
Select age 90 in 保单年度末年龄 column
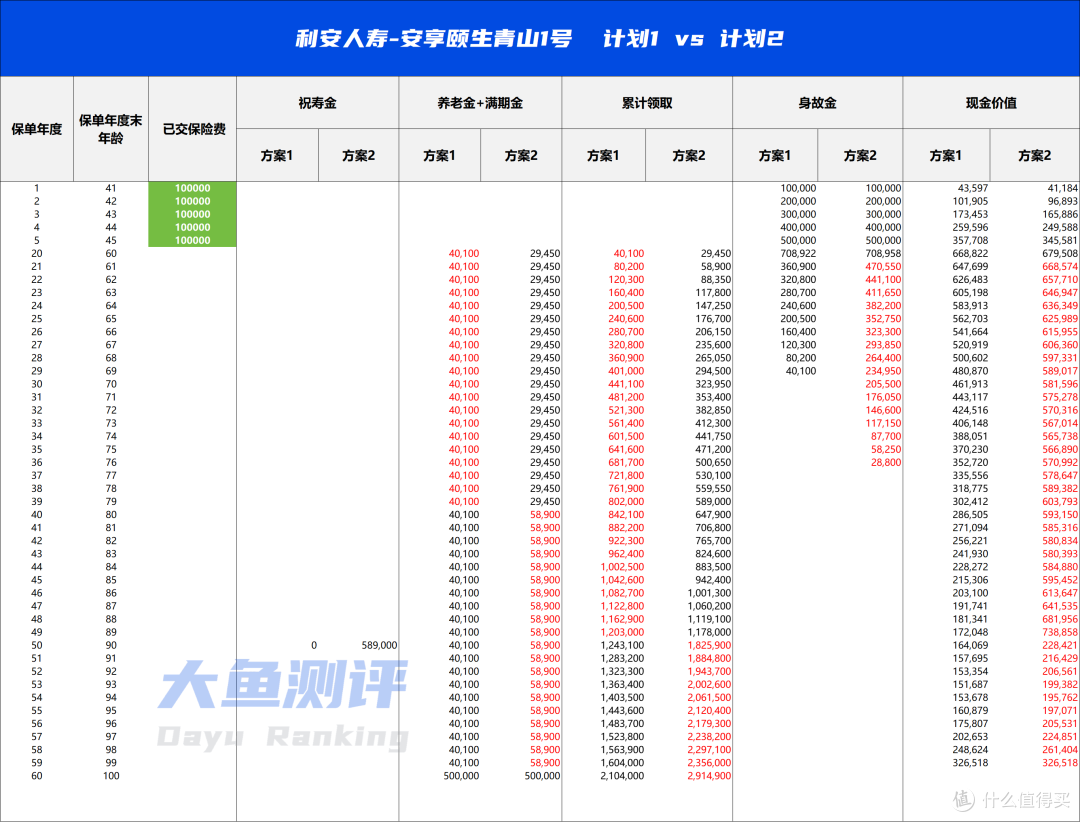(111, 646)
